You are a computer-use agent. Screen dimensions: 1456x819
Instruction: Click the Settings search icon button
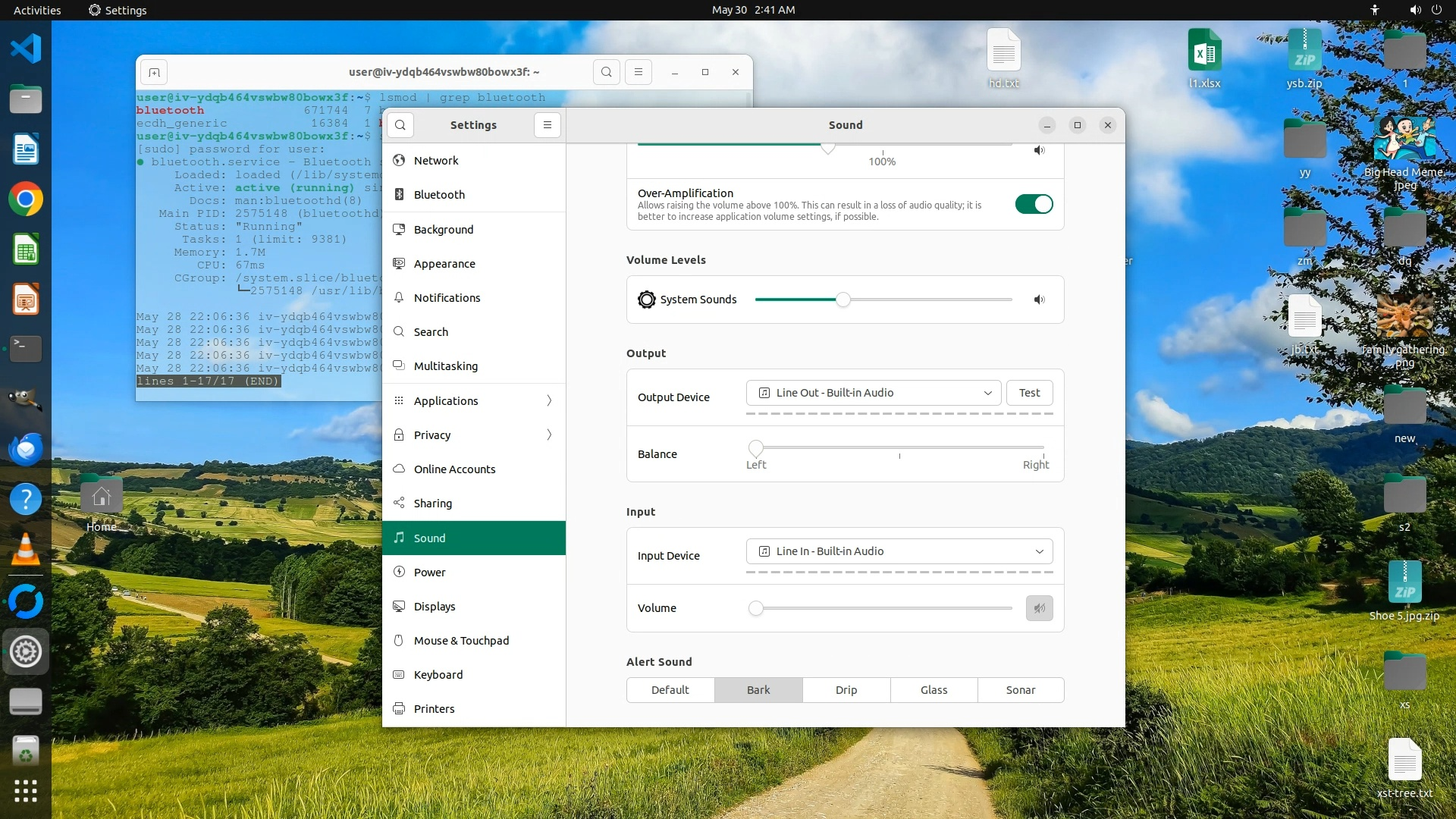coord(400,125)
